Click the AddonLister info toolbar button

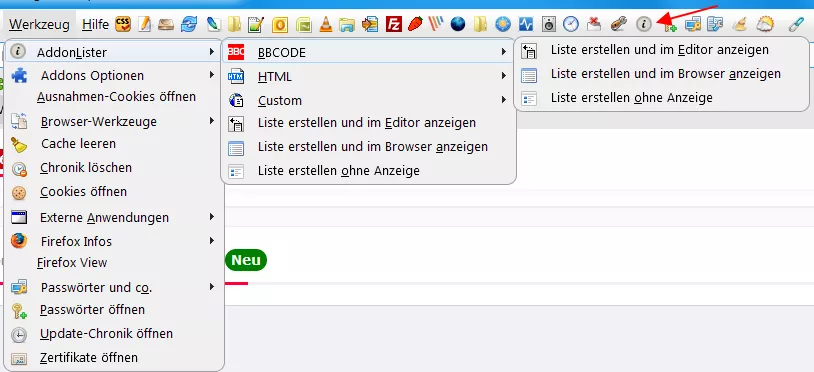[643, 24]
